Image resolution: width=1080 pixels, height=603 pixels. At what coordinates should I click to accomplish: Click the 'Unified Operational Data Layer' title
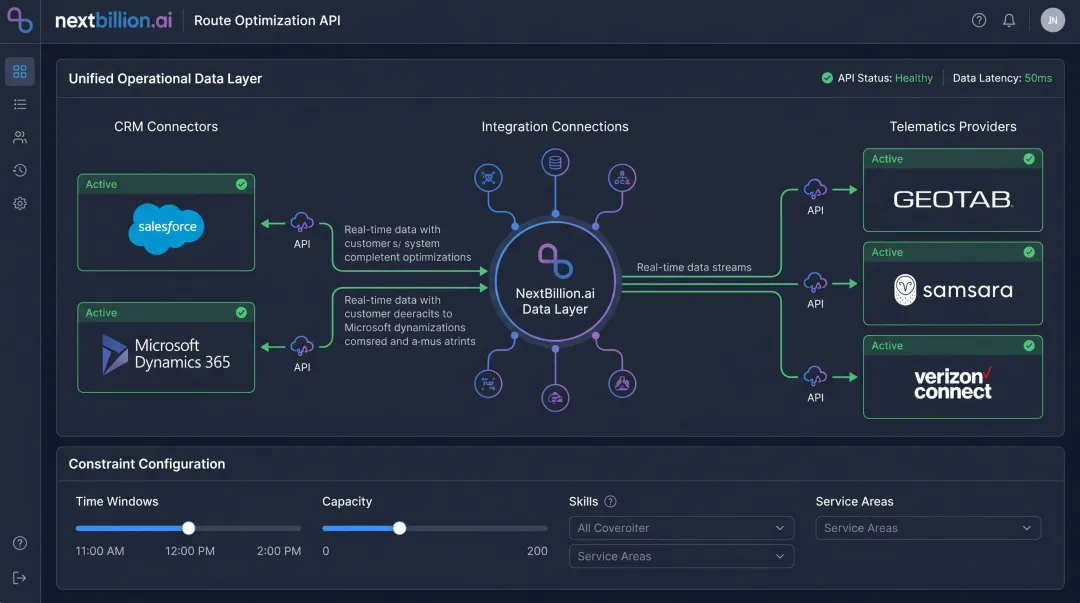[x=165, y=79]
